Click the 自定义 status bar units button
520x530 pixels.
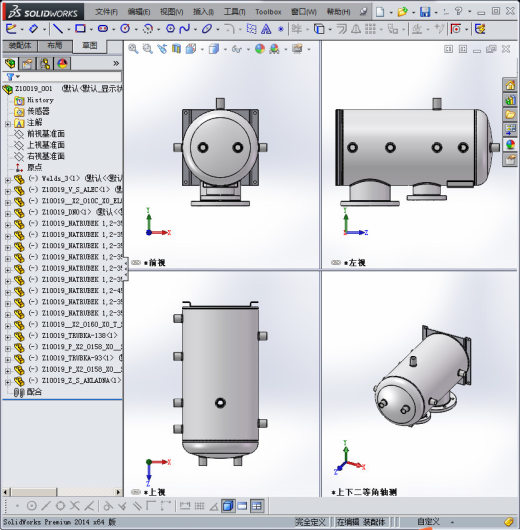[429, 522]
